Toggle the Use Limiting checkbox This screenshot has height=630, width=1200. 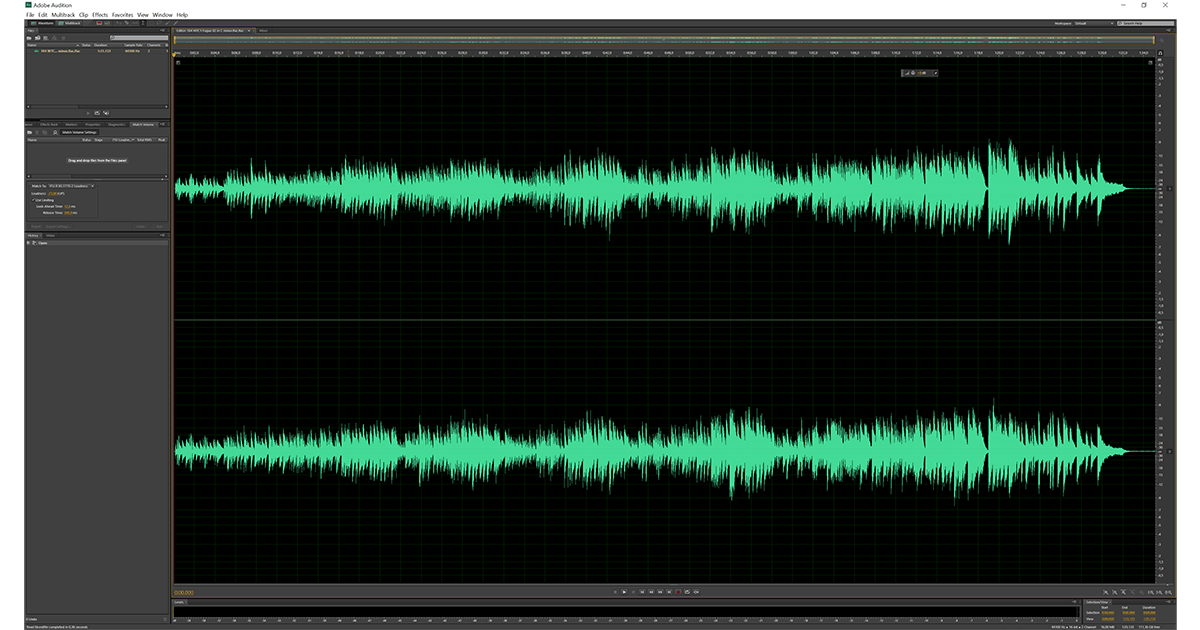[33, 200]
